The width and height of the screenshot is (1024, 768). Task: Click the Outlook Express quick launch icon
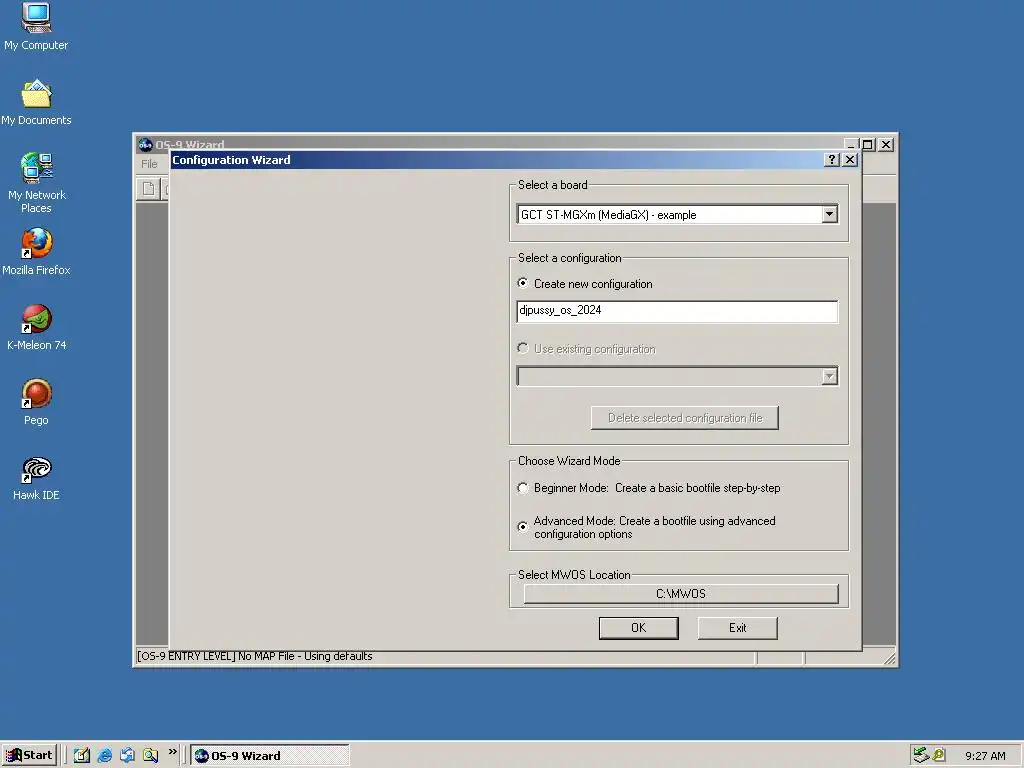(x=127, y=755)
